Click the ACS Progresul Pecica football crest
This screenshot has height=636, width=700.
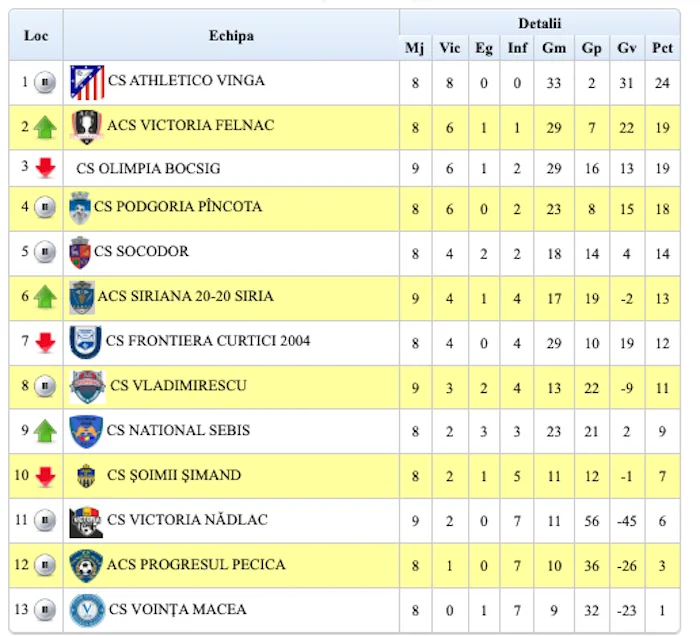(86, 565)
